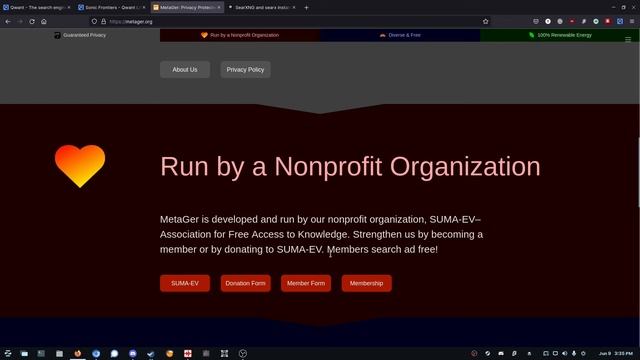Screen dimensions: 640x360
Task: Bookmark this page with the star icon
Action: pos(485,22)
